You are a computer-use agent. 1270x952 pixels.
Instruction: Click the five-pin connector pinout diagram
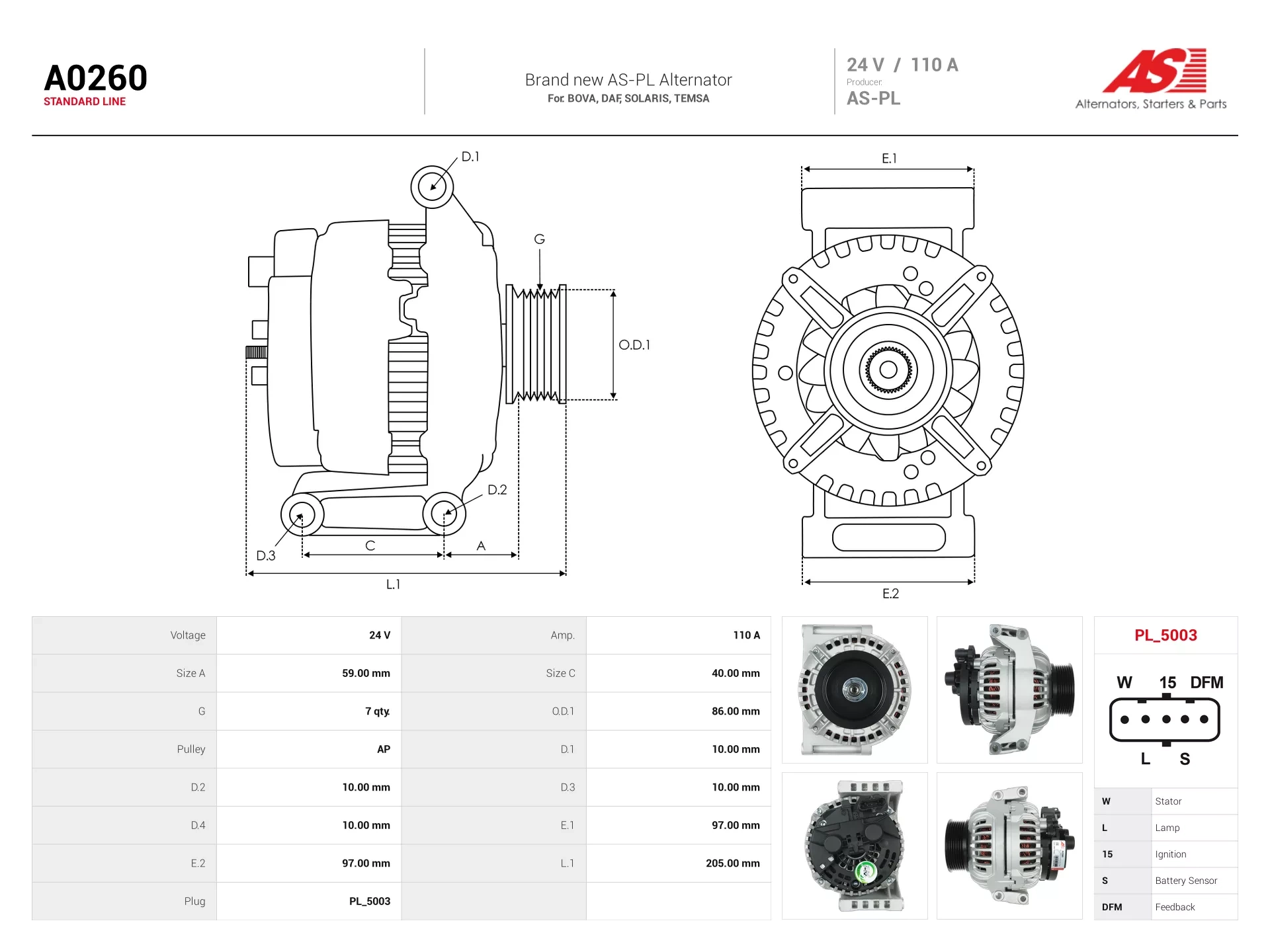point(1165,719)
